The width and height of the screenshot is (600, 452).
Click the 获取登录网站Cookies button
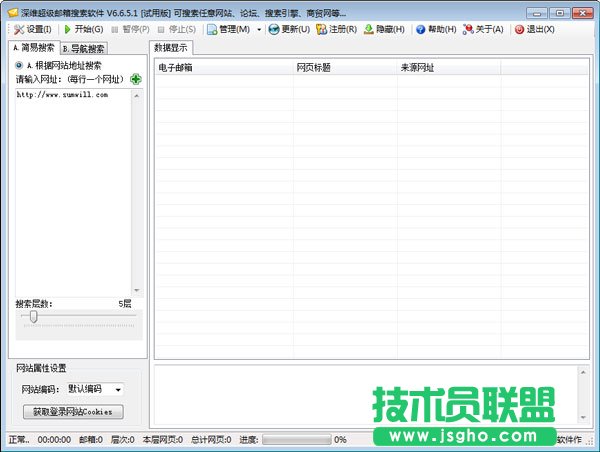tap(73, 412)
